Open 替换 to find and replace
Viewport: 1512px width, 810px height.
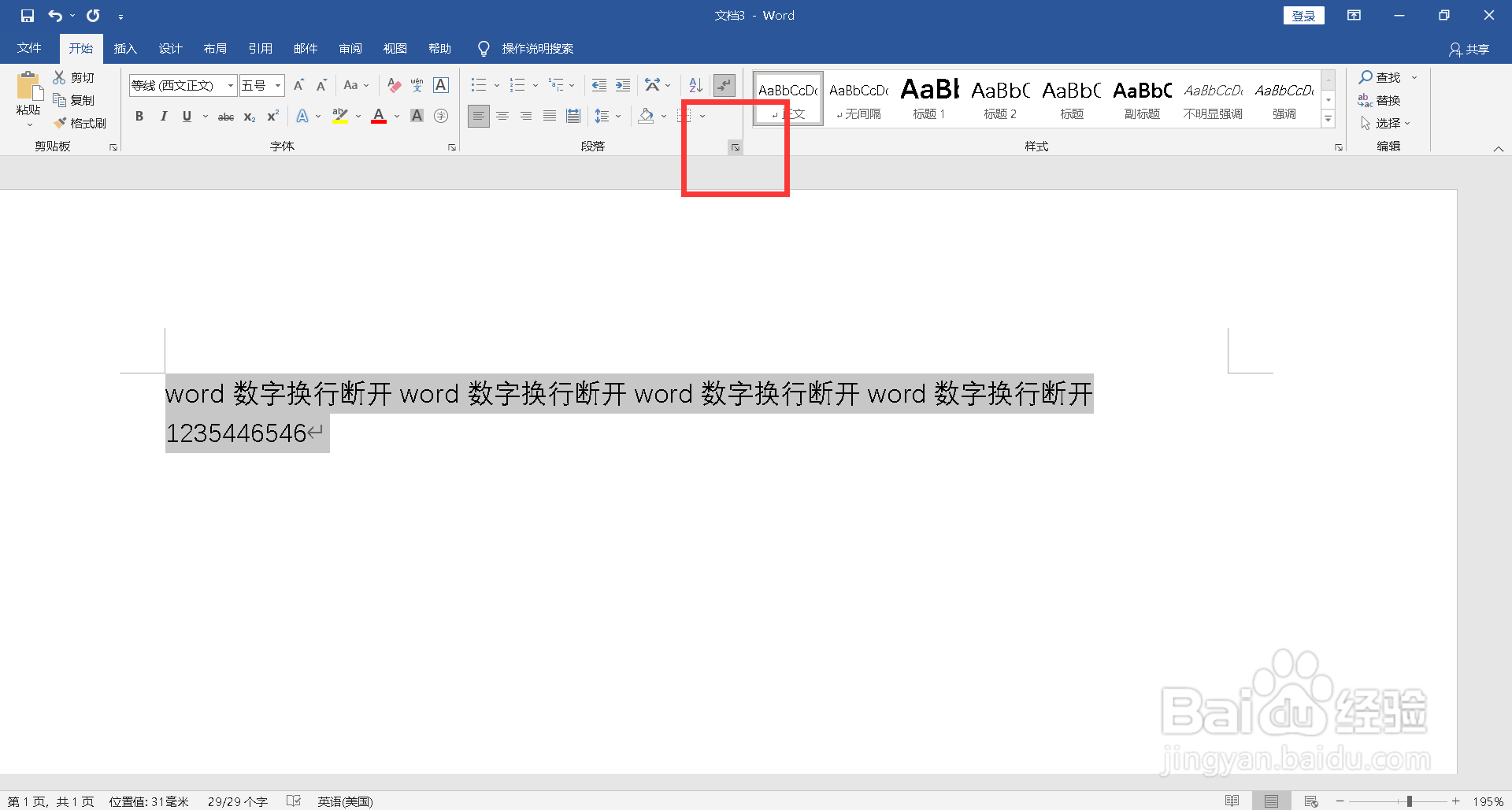1388,100
